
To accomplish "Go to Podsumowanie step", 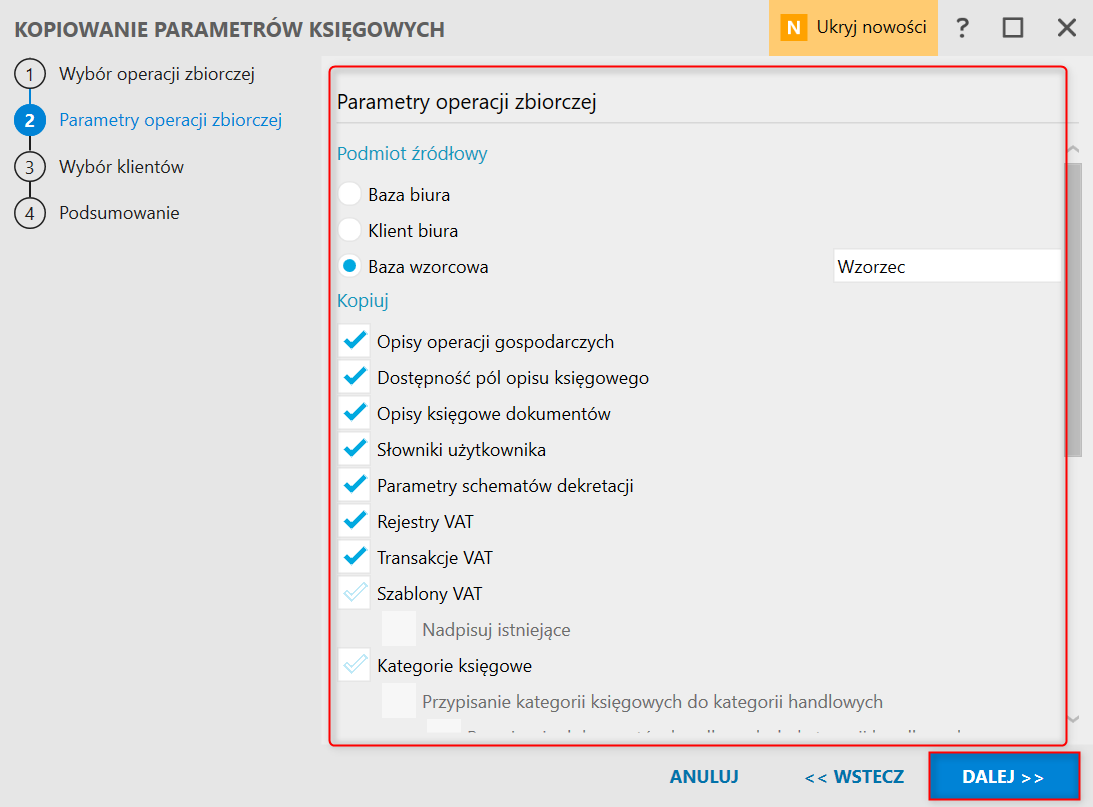I will (x=119, y=213).
